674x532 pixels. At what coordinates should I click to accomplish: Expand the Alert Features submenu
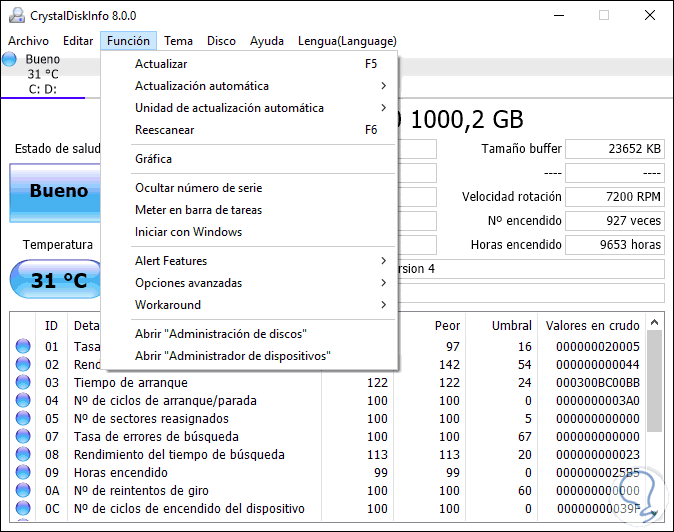pyautogui.click(x=249, y=261)
